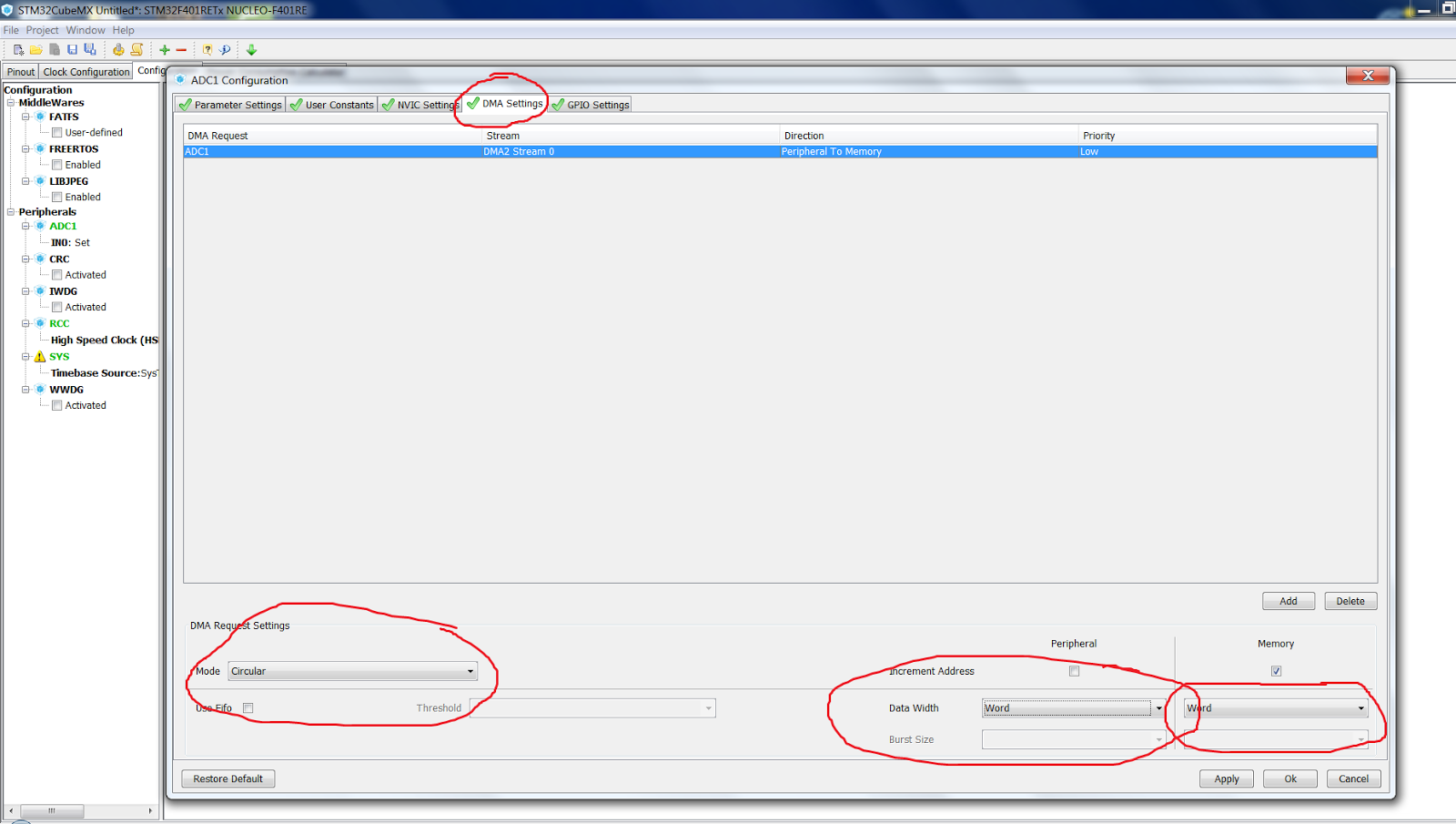Click the RCC cube icon in tree
This screenshot has width=1456, height=824.
point(40,323)
